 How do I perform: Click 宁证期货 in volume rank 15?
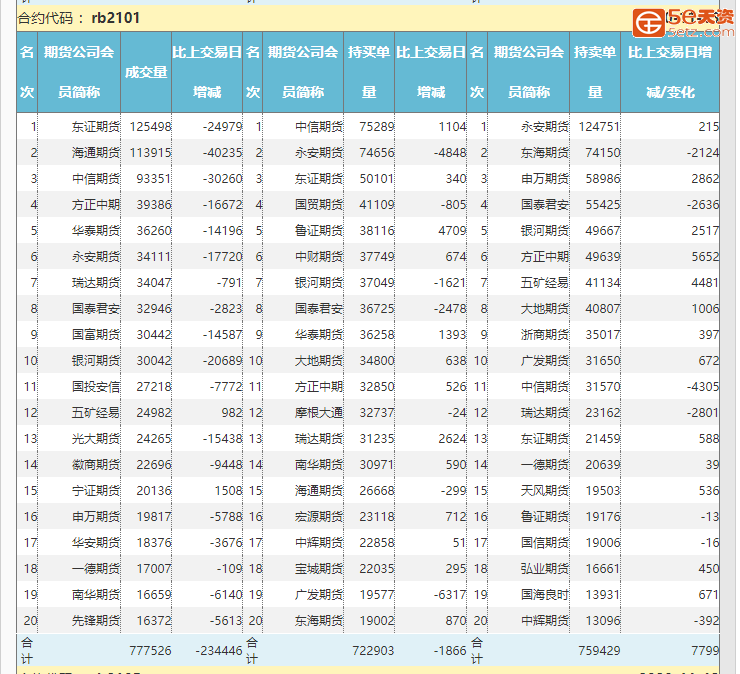click(96, 490)
